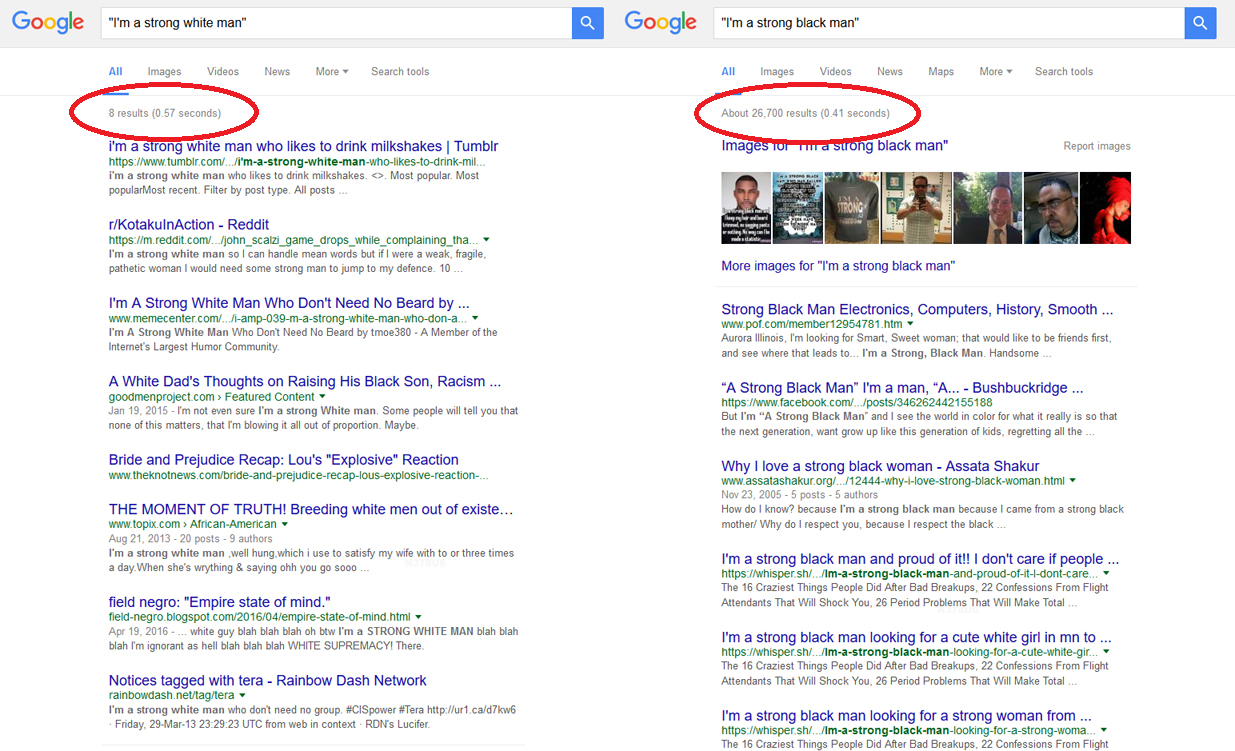Open the News tab in the right results
Image resolution: width=1235 pixels, height=751 pixels.
(x=890, y=72)
